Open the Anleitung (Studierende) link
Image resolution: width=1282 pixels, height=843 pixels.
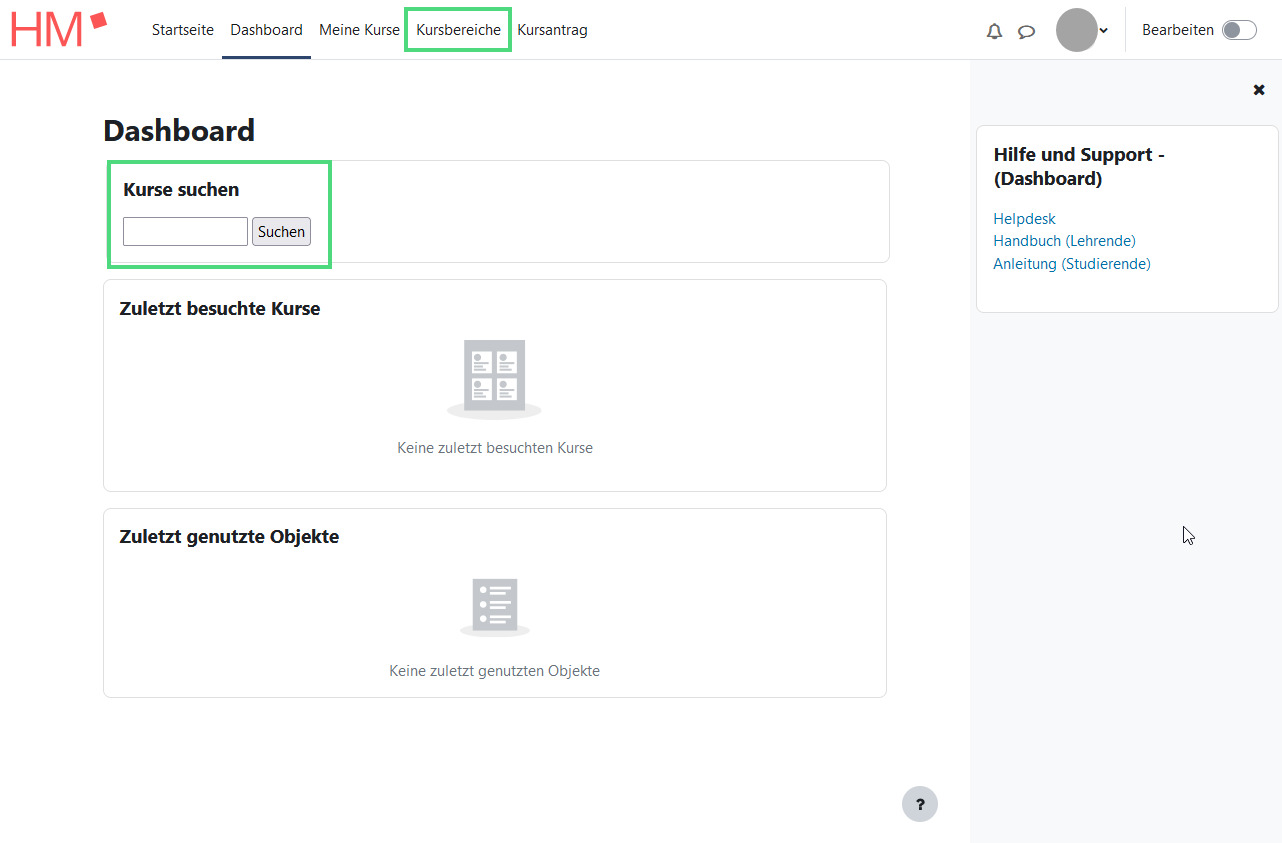(x=1071, y=264)
